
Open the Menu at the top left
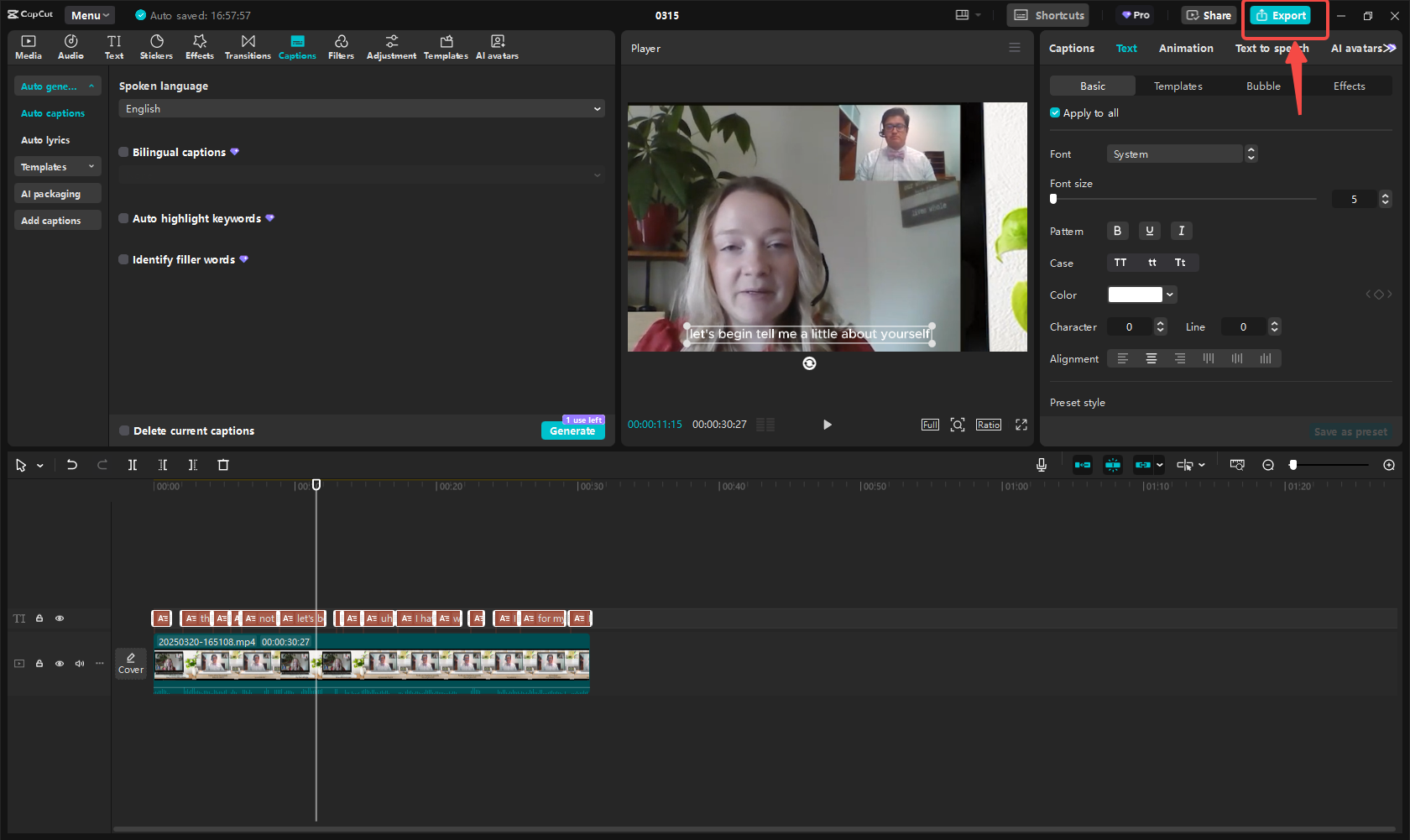(x=89, y=14)
